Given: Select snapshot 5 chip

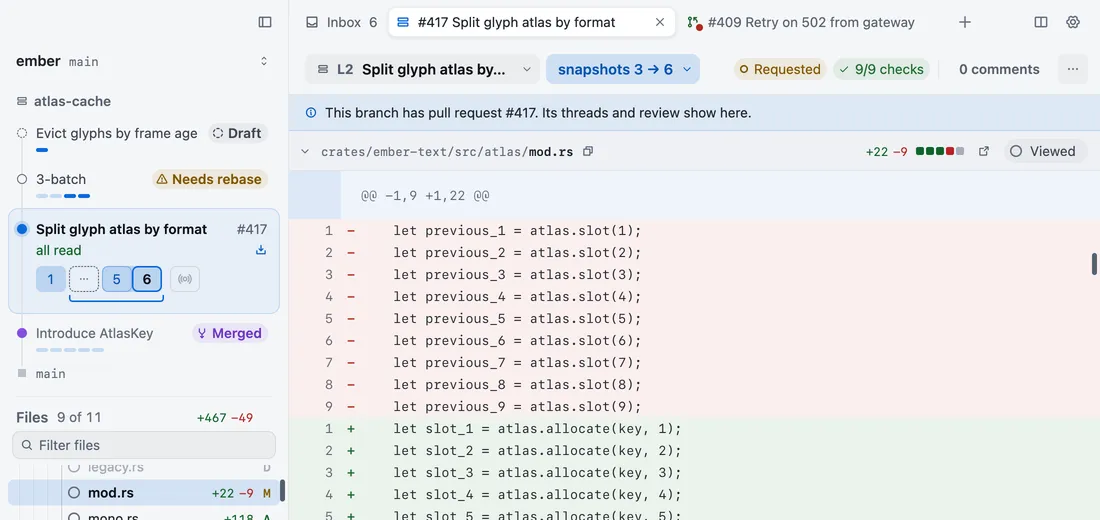Looking at the screenshot, I should pyautogui.click(x=116, y=279).
